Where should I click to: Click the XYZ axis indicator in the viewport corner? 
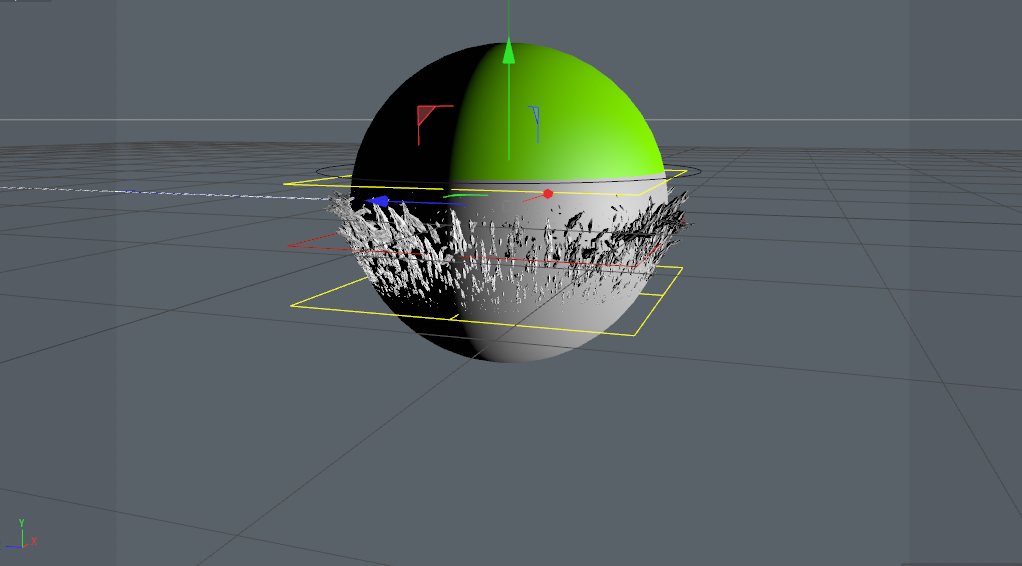click(20, 534)
